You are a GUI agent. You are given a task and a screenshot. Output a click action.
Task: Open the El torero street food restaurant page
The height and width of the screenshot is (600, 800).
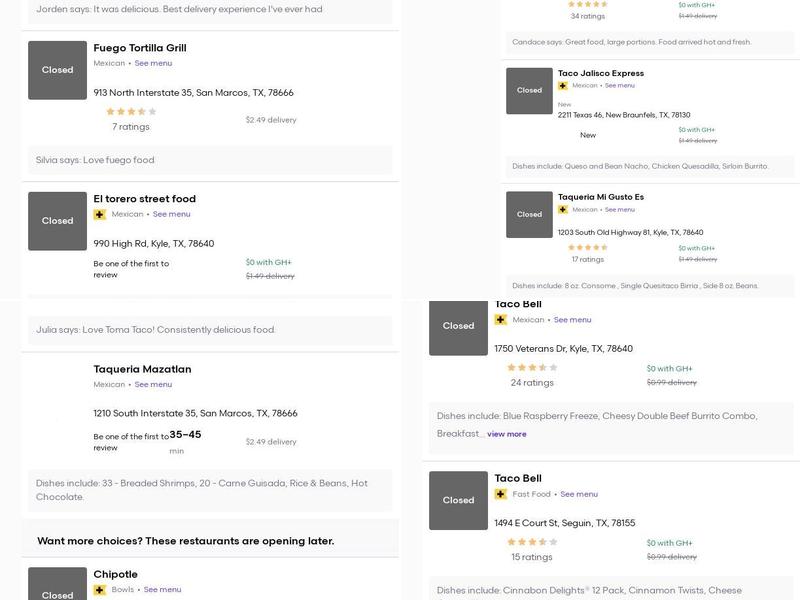coord(145,199)
